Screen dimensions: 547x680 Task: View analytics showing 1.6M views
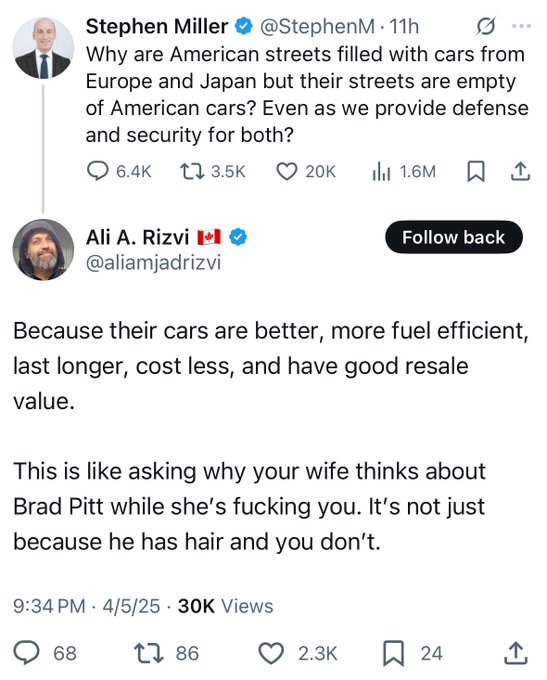click(x=404, y=171)
